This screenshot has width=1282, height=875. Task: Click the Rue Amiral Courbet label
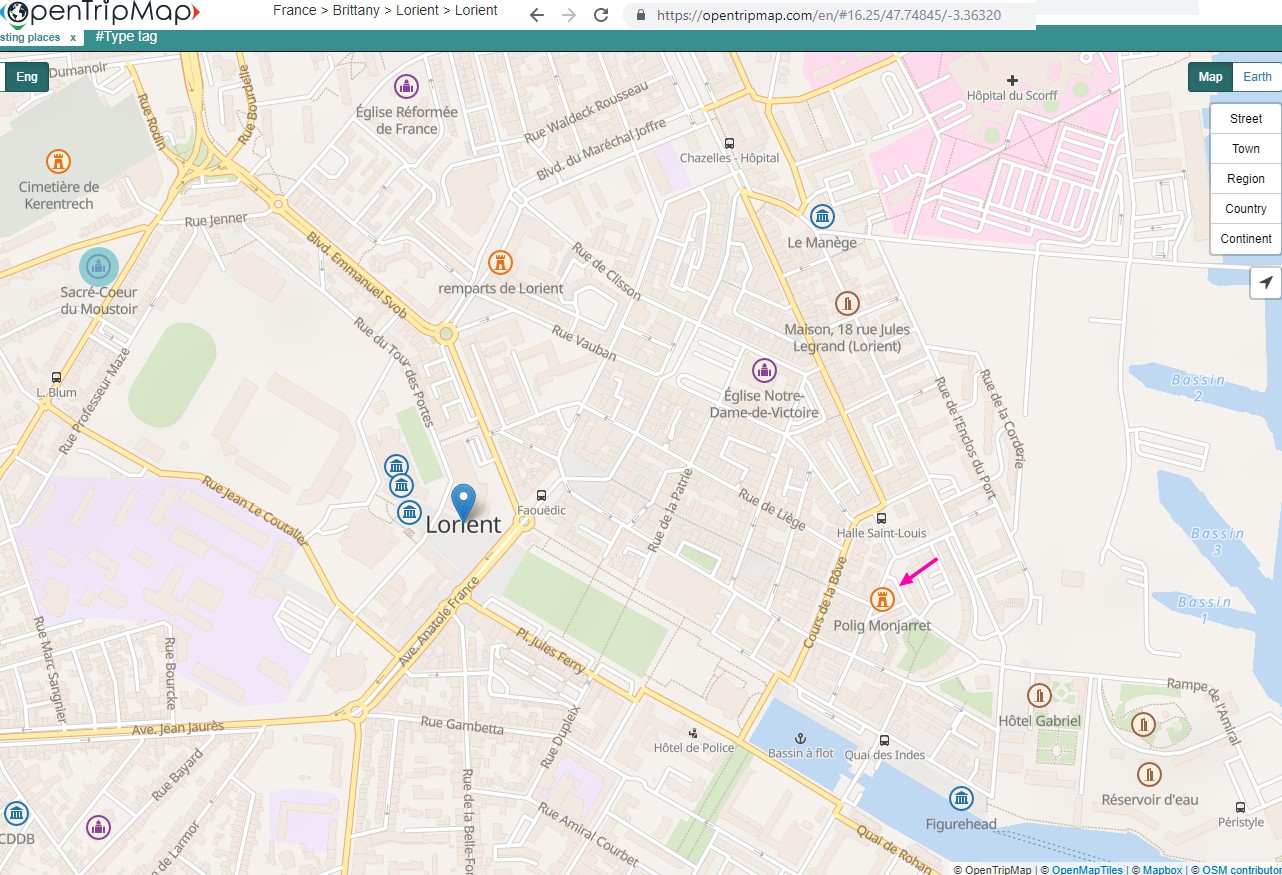588,833
